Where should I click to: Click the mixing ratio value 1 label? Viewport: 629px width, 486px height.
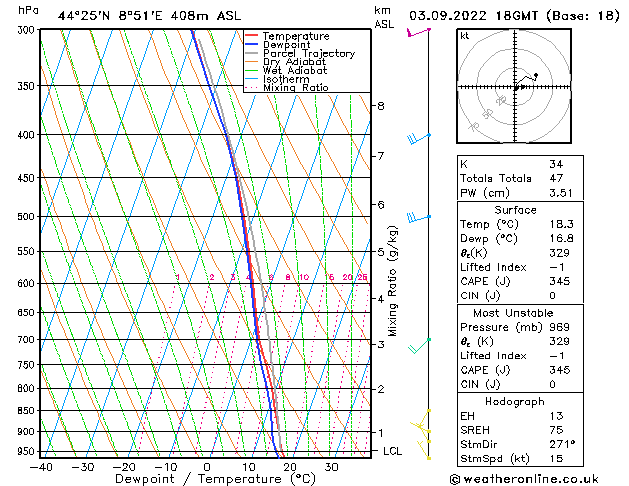tap(178, 277)
